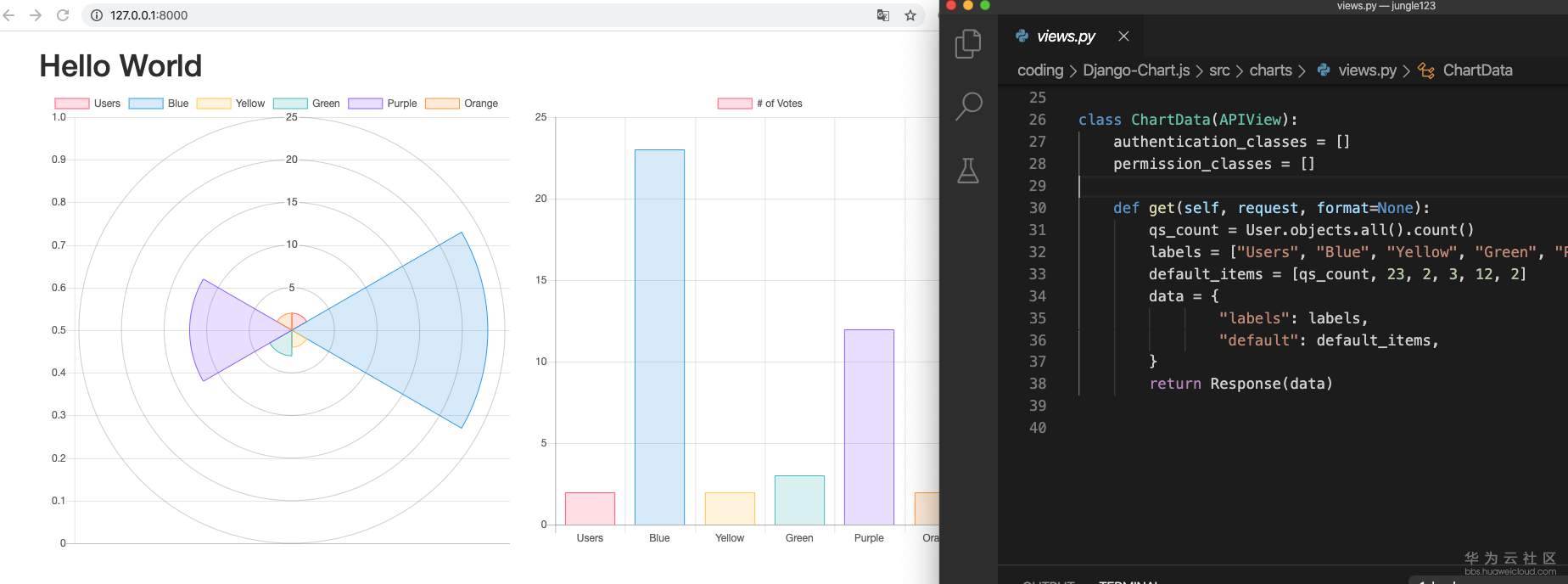Click the 'default_items' assignment line
Viewport: 1568px width, 584px height.
[1337, 274]
